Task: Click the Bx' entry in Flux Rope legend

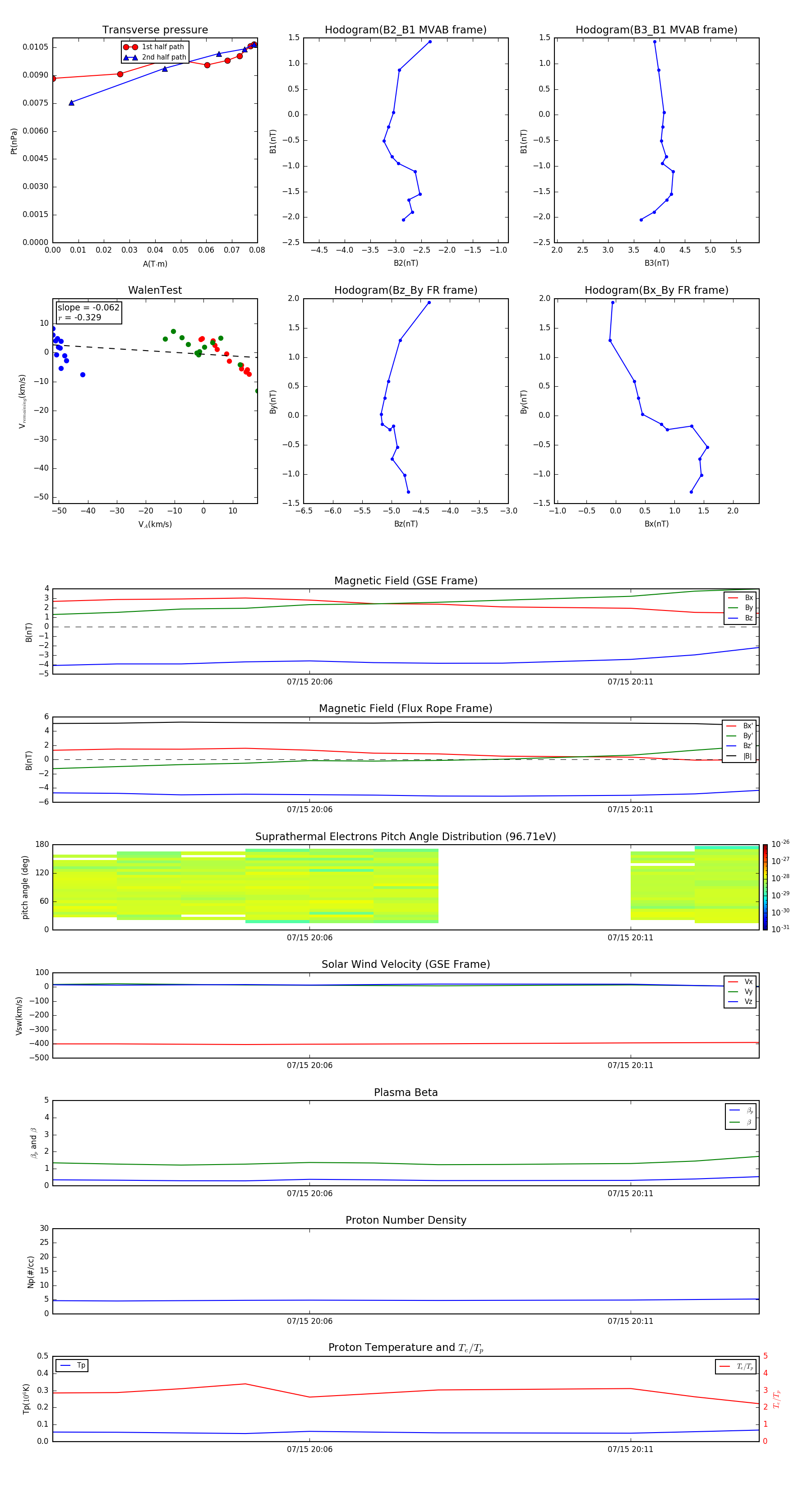Action: coord(740,726)
